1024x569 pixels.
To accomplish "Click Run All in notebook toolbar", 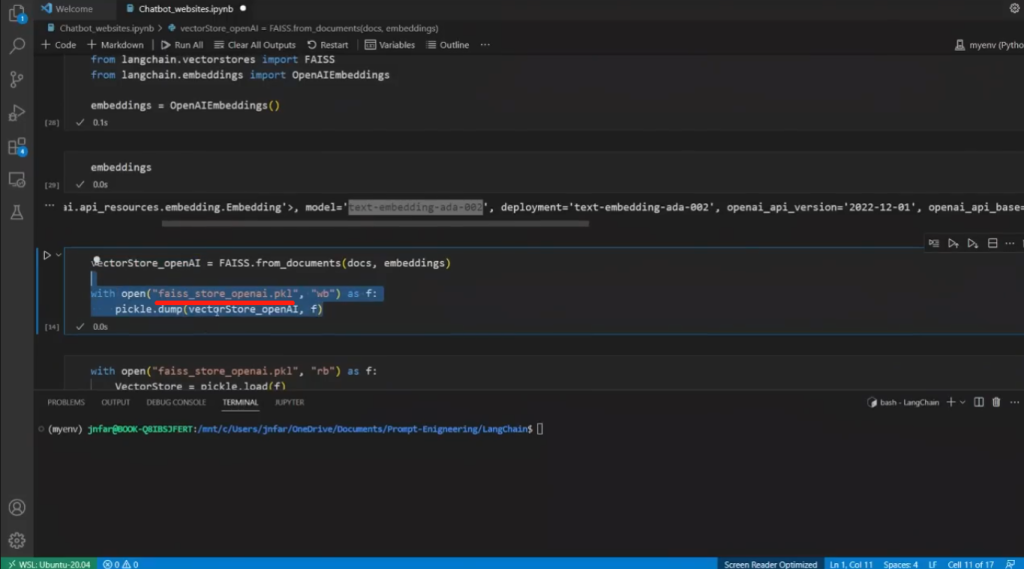I will click(181, 45).
